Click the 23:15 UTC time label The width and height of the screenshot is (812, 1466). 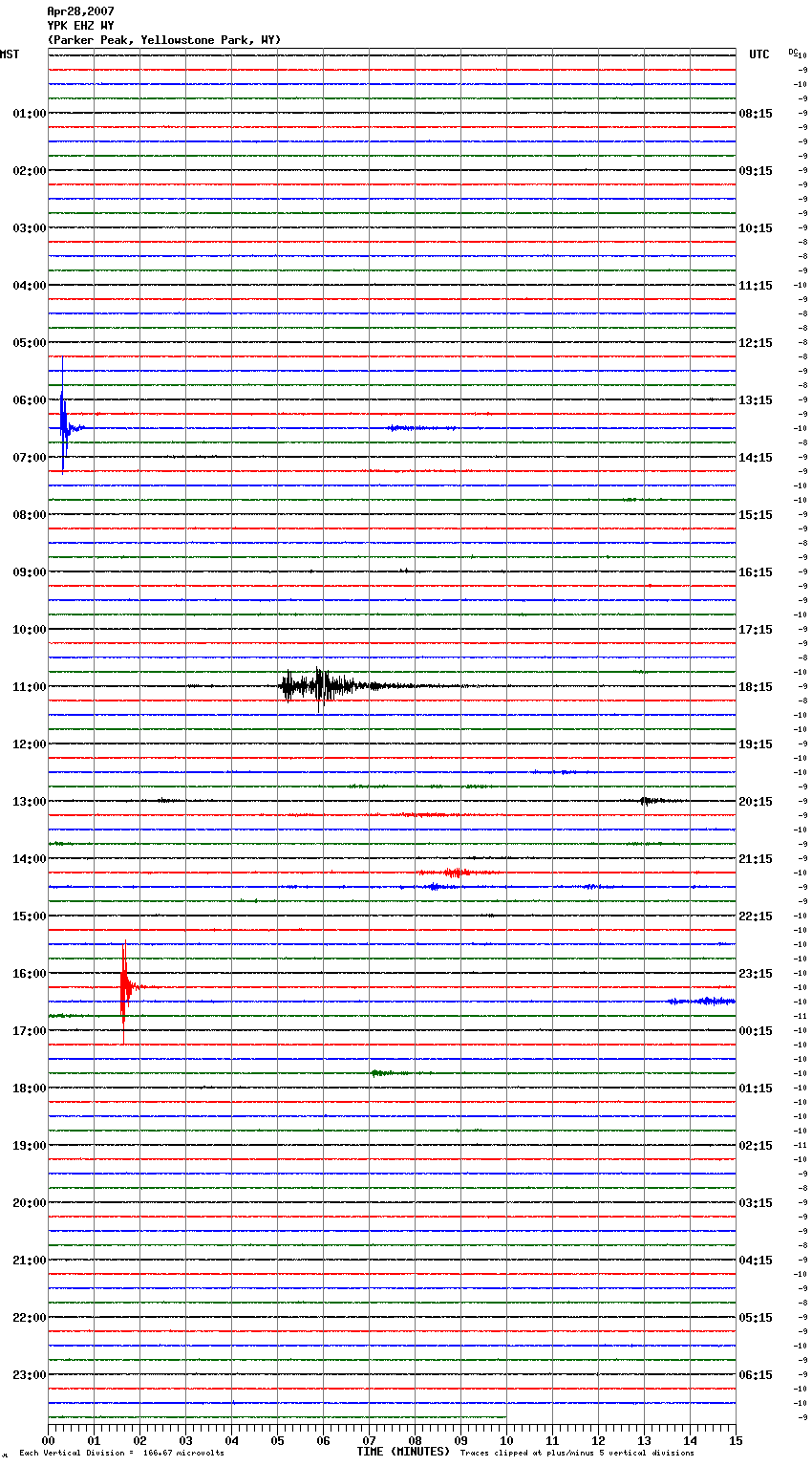tap(756, 974)
